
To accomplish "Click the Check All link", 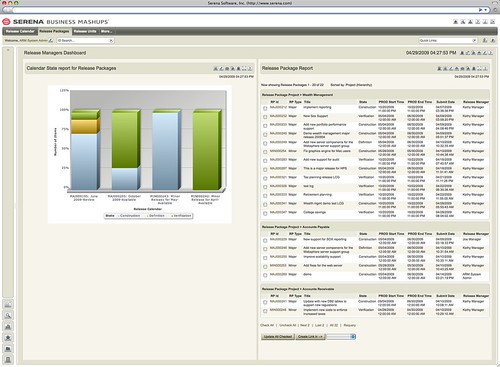I will (267, 325).
